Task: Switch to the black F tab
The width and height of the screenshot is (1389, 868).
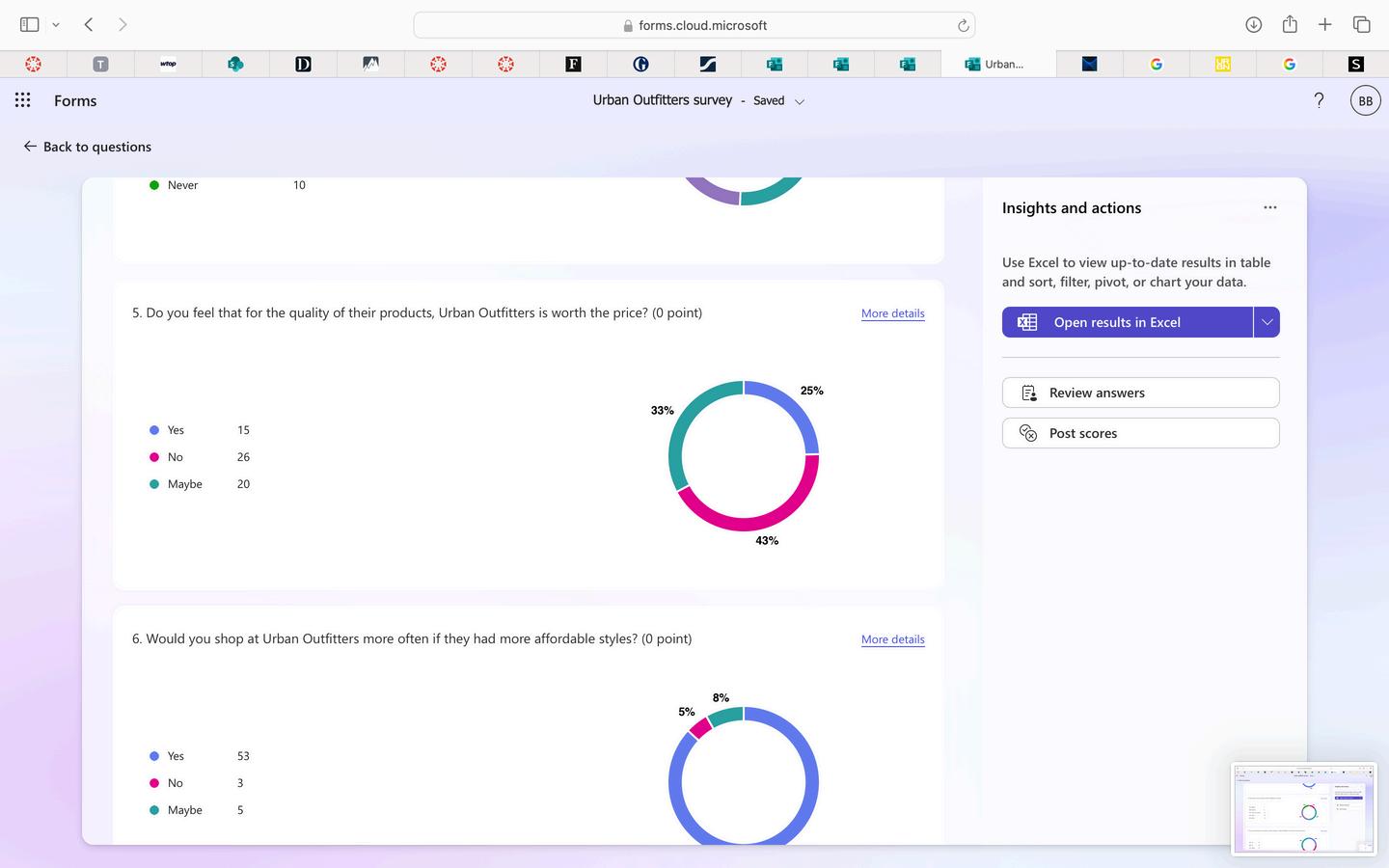Action: click(573, 64)
